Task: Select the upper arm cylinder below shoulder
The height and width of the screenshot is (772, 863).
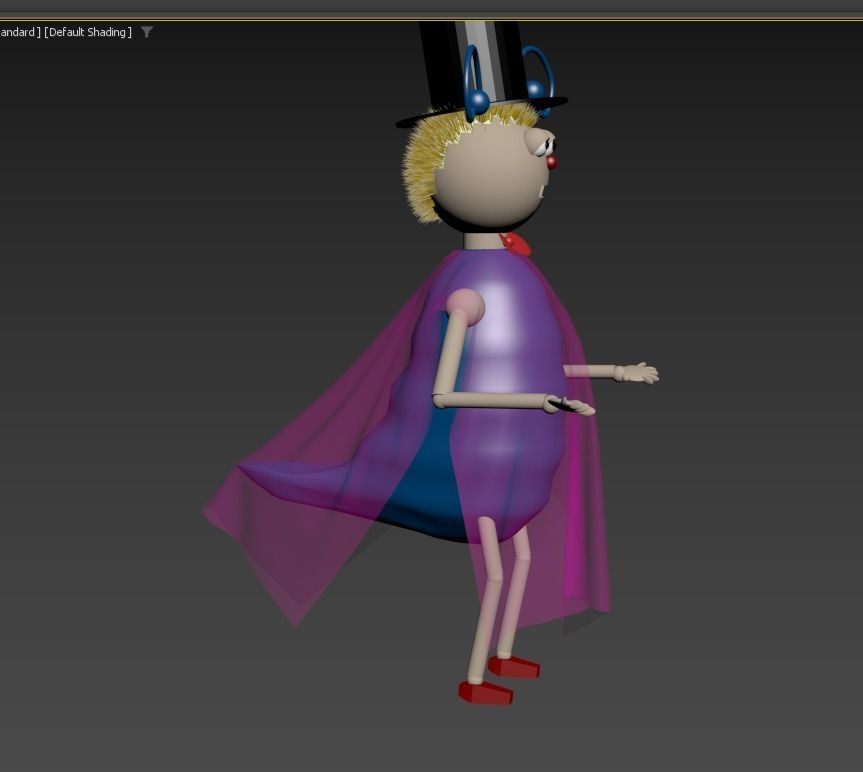Action: [x=451, y=358]
